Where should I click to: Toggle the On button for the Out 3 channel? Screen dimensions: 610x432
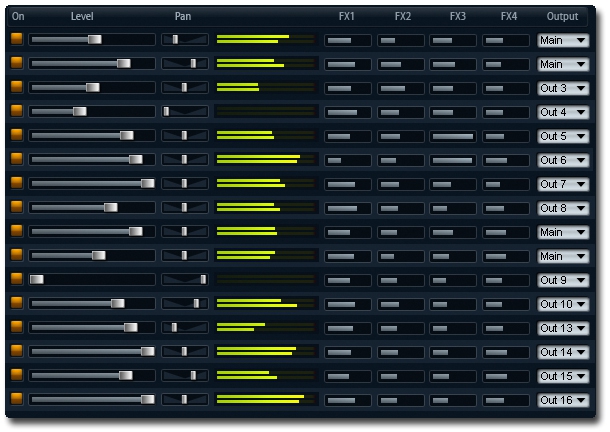[16, 88]
